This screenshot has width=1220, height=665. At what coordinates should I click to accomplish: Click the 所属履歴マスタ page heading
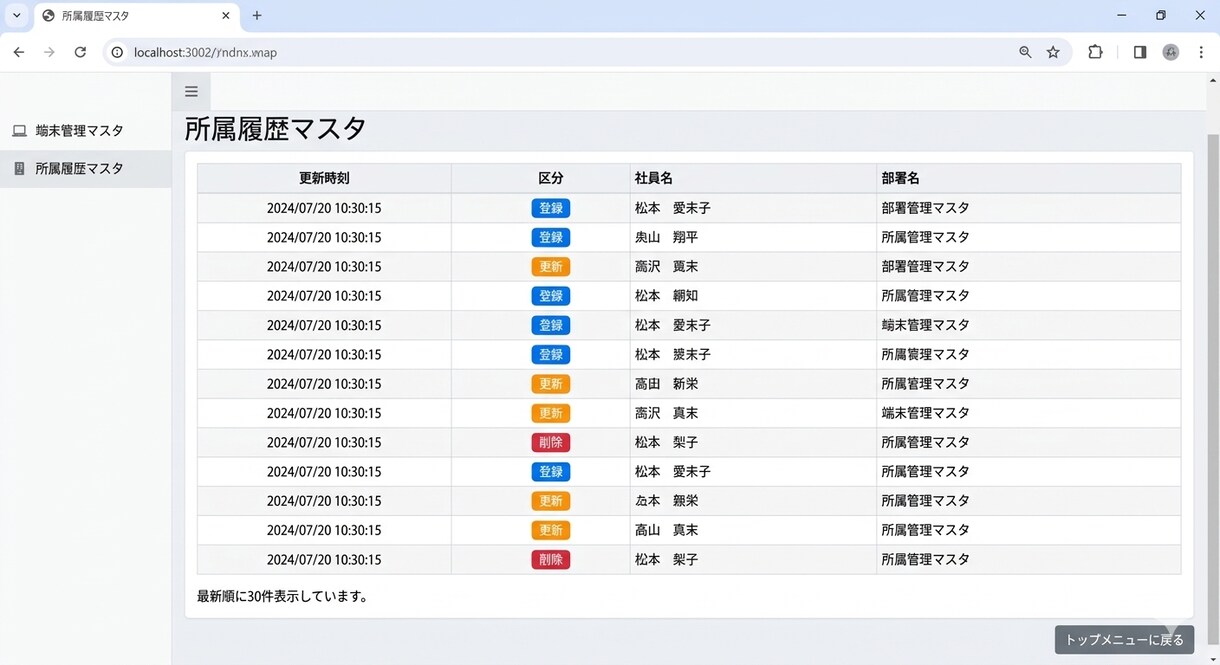tap(275, 129)
